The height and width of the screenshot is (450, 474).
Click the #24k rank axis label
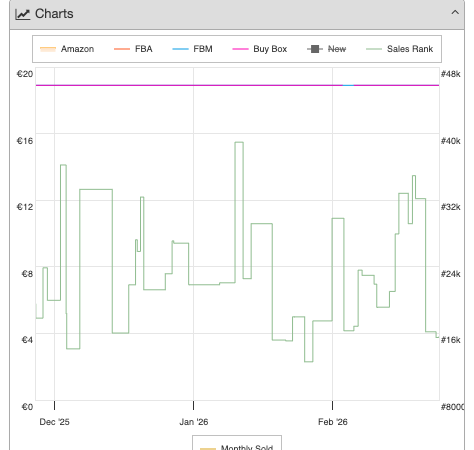451,274
